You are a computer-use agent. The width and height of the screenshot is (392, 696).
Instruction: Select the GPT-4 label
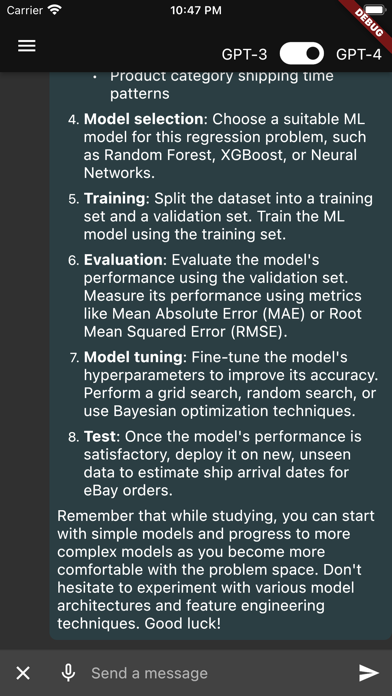pyautogui.click(x=359, y=54)
